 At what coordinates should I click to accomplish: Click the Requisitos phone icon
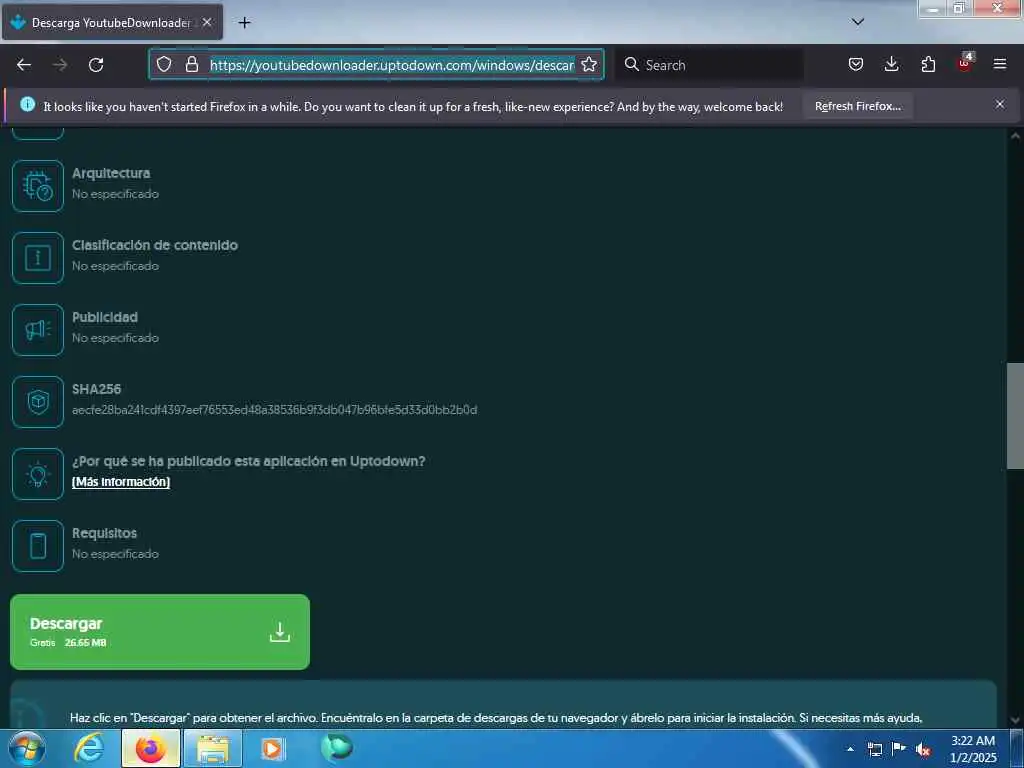point(38,546)
